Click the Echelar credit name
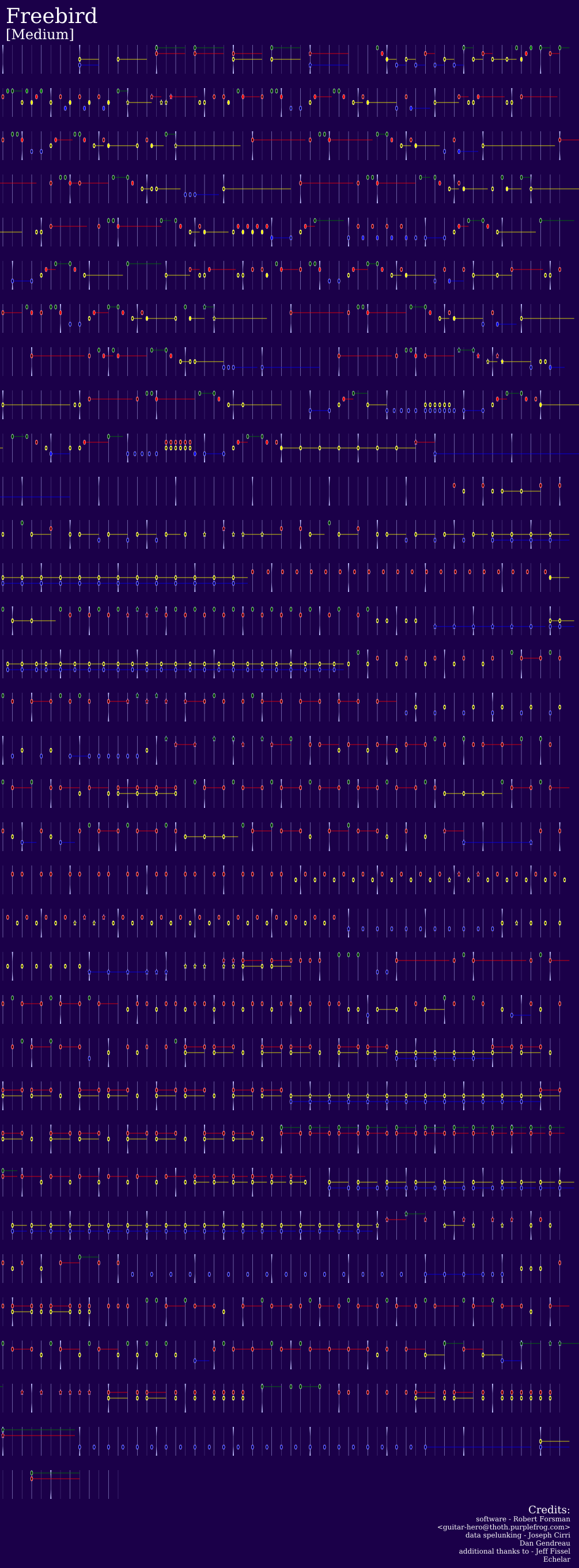 pyautogui.click(x=557, y=1559)
